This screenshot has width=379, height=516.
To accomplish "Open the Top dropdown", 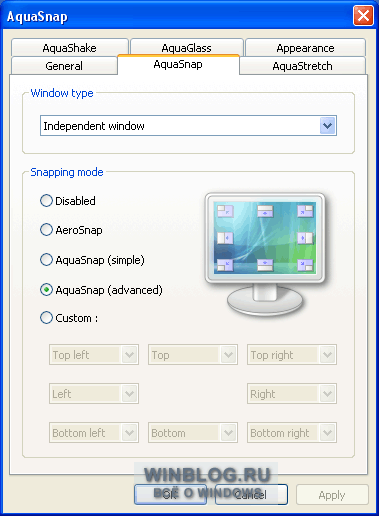I will tap(193, 355).
